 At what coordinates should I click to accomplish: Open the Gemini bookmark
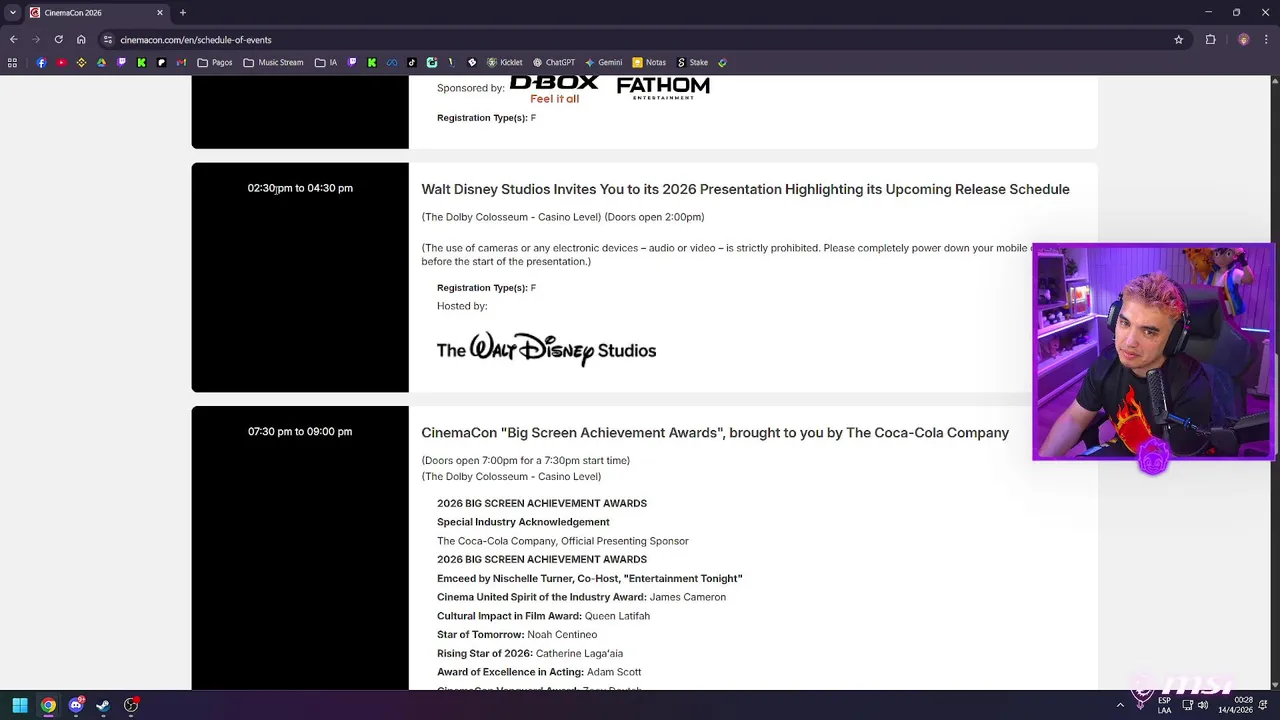[604, 62]
